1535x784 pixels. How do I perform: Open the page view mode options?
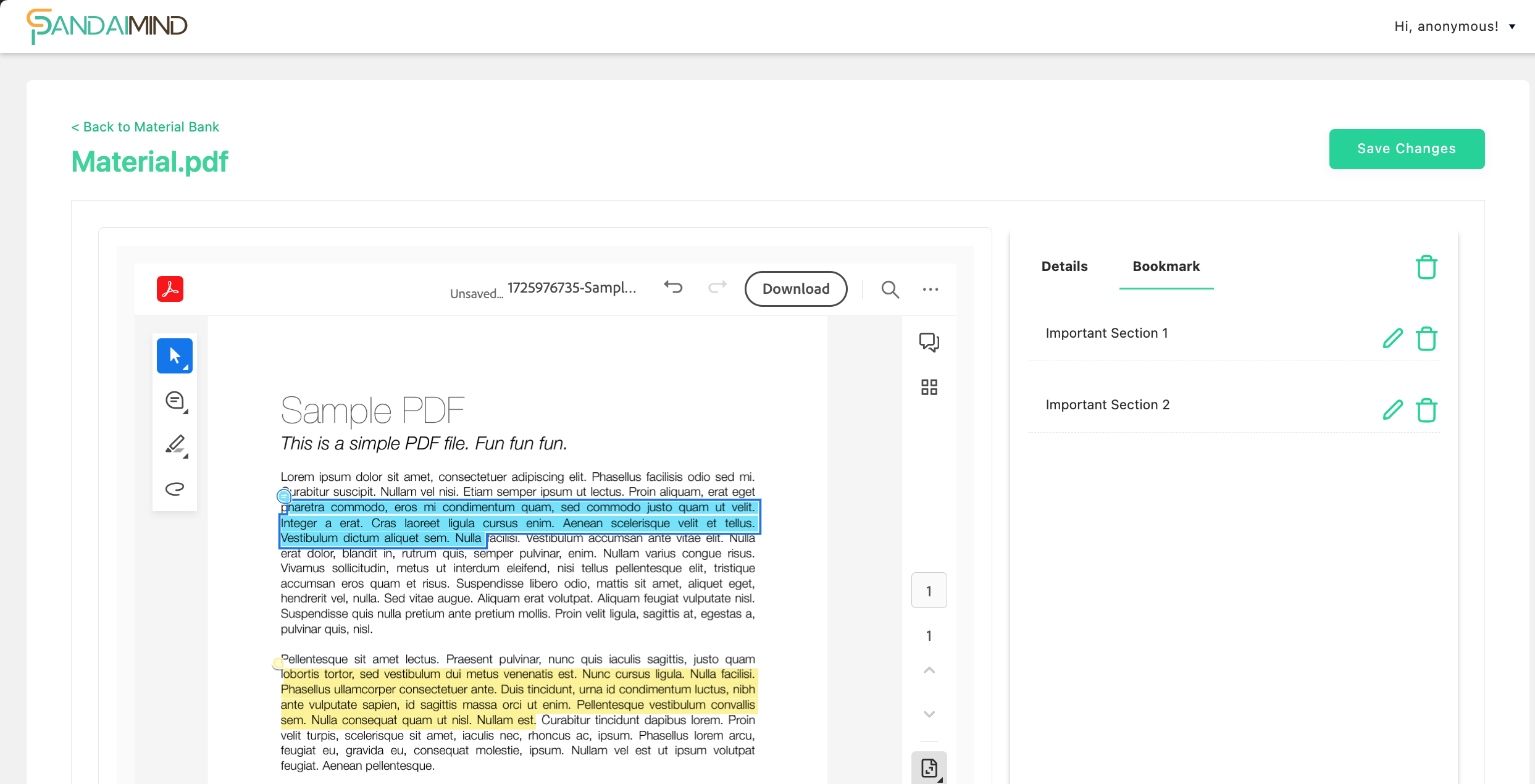click(929, 768)
